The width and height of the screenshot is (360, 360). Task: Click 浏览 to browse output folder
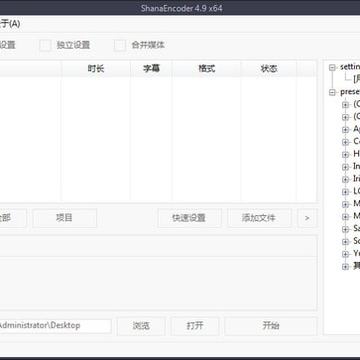pyautogui.click(x=141, y=326)
